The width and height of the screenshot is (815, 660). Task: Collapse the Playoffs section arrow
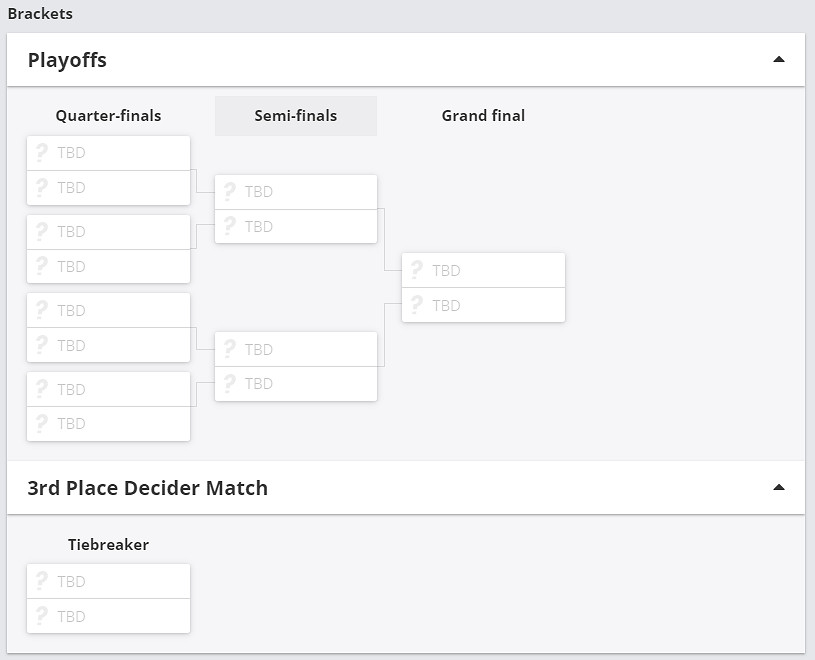tap(779, 60)
